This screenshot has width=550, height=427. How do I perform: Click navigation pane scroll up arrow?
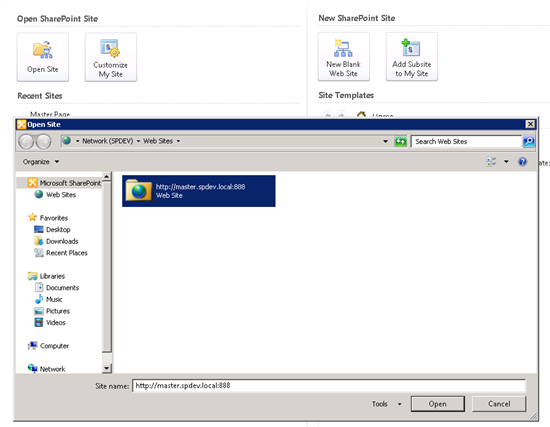click(x=107, y=176)
